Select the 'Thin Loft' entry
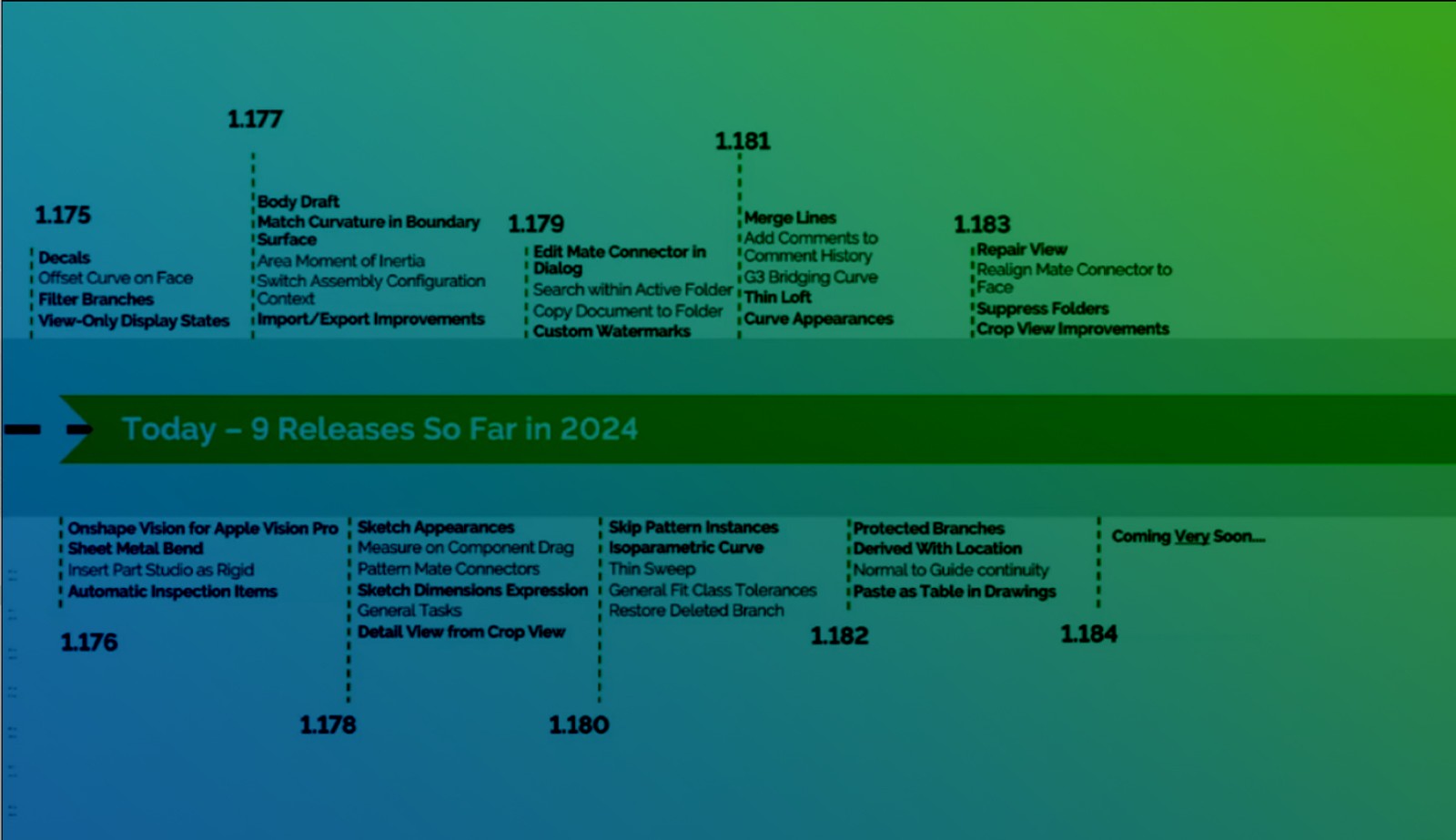Image resolution: width=1456 pixels, height=840 pixels. pyautogui.click(x=777, y=297)
